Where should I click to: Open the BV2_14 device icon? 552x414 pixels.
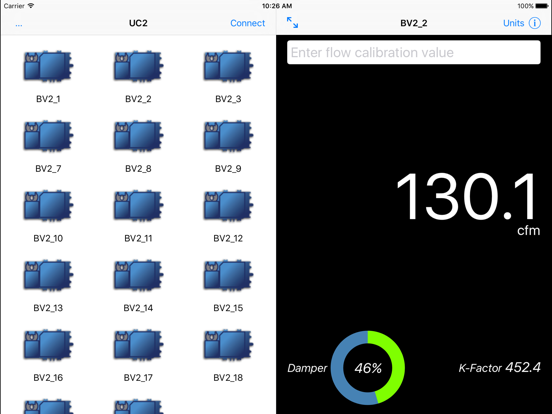(x=138, y=275)
